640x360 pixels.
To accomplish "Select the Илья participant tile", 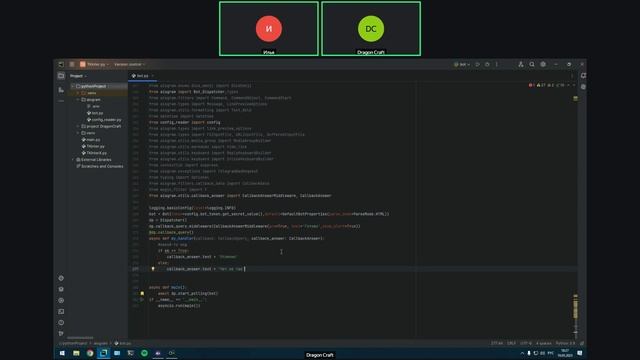I will coord(269,29).
